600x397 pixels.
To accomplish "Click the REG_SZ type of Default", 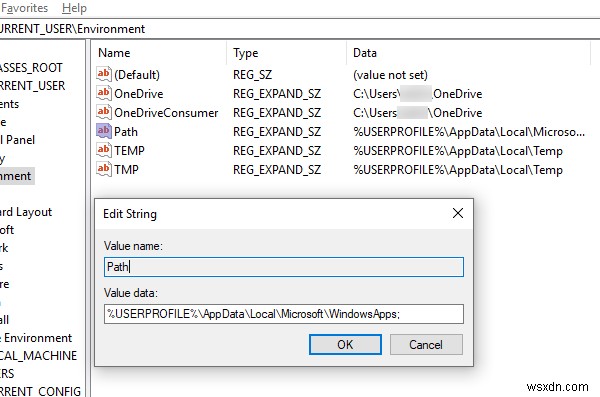I will tap(253, 75).
